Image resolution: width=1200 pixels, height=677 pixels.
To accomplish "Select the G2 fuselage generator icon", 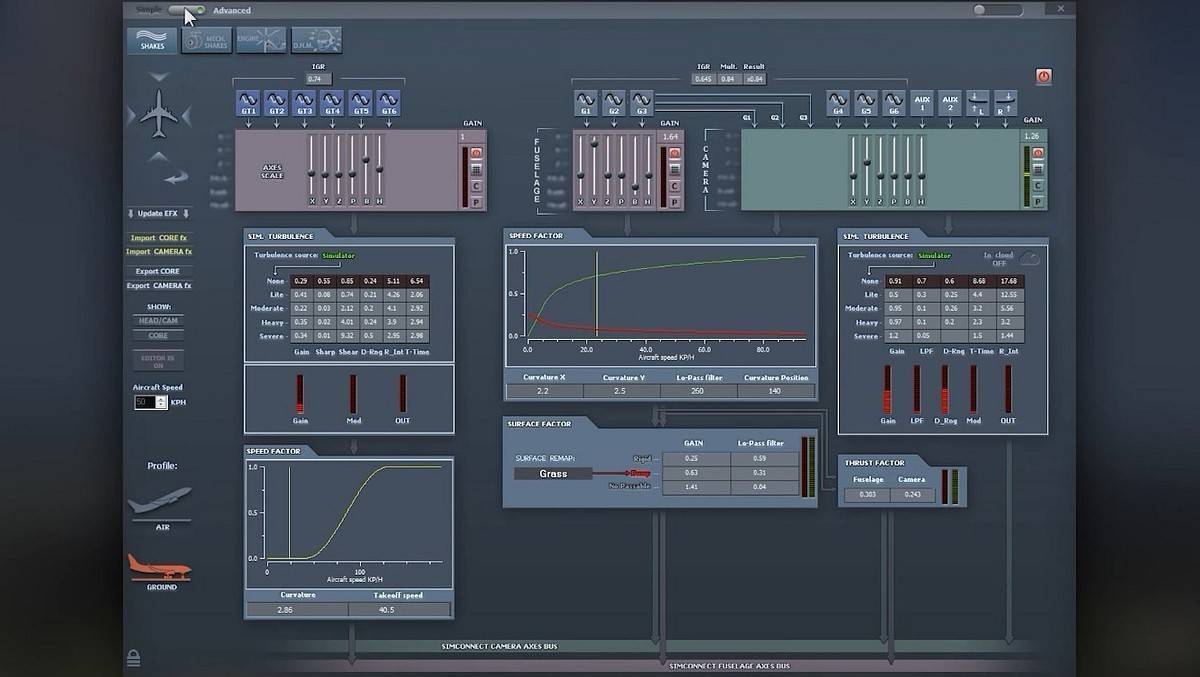I will pyautogui.click(x=613, y=103).
